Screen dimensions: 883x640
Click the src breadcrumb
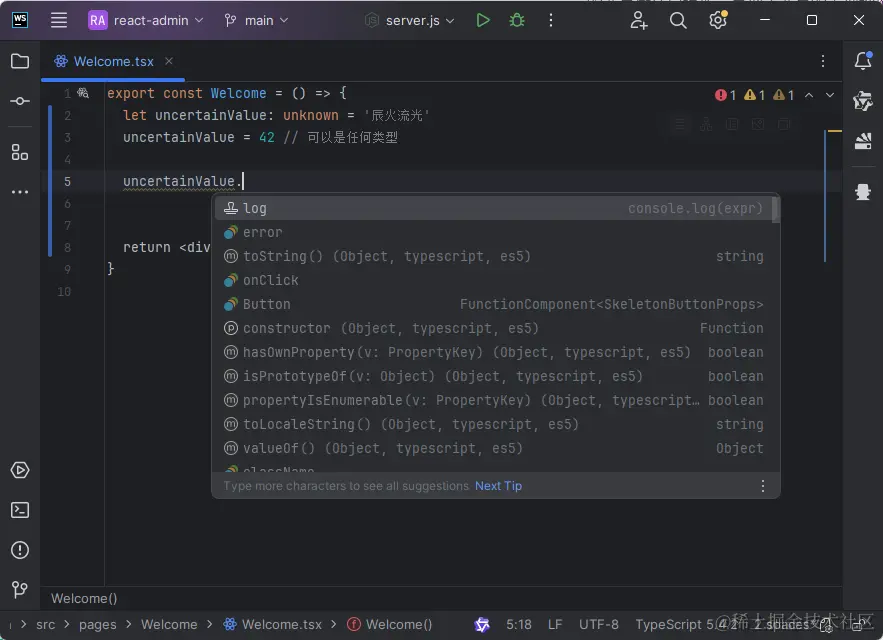point(46,624)
